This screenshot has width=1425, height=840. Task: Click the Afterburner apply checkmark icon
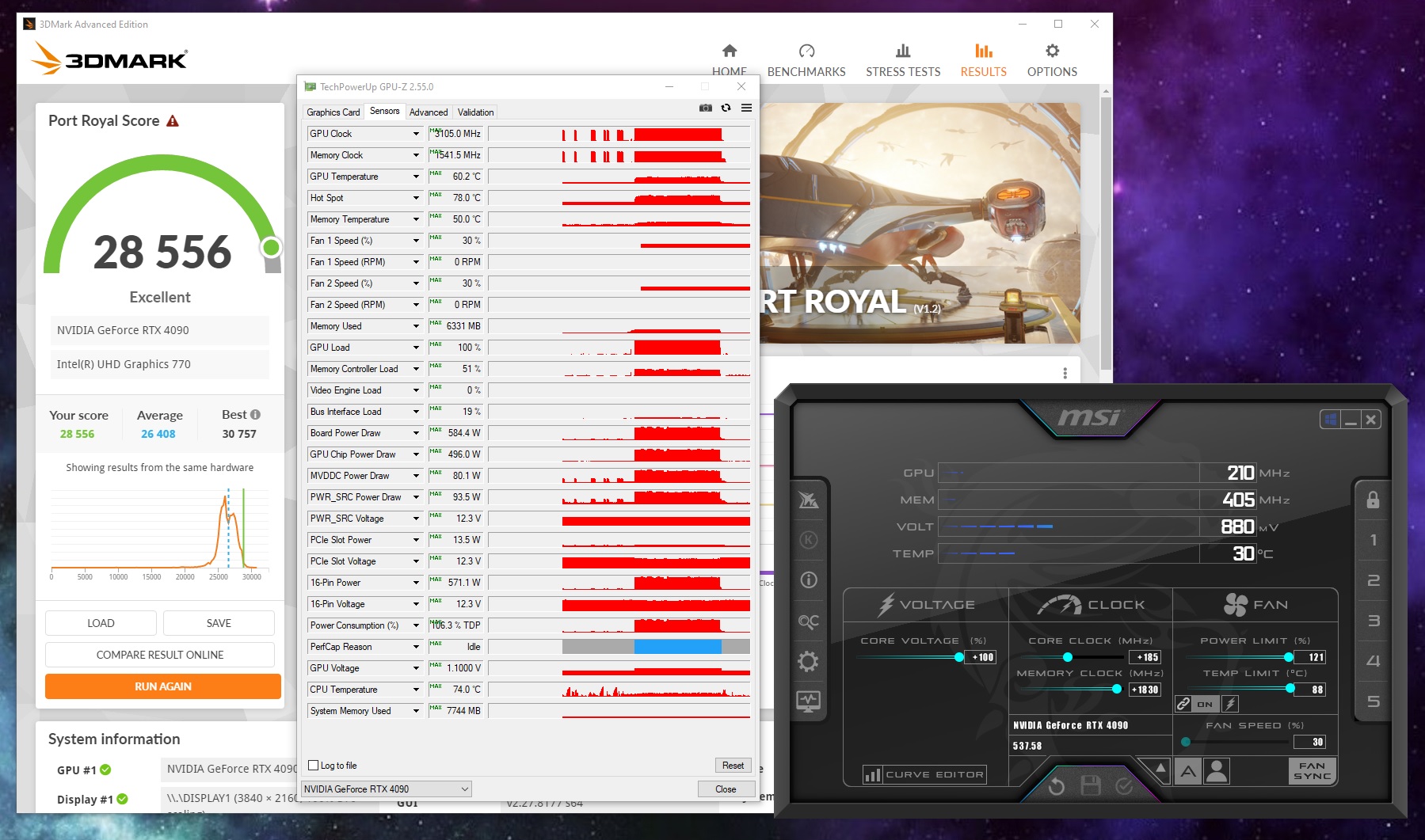1124,785
